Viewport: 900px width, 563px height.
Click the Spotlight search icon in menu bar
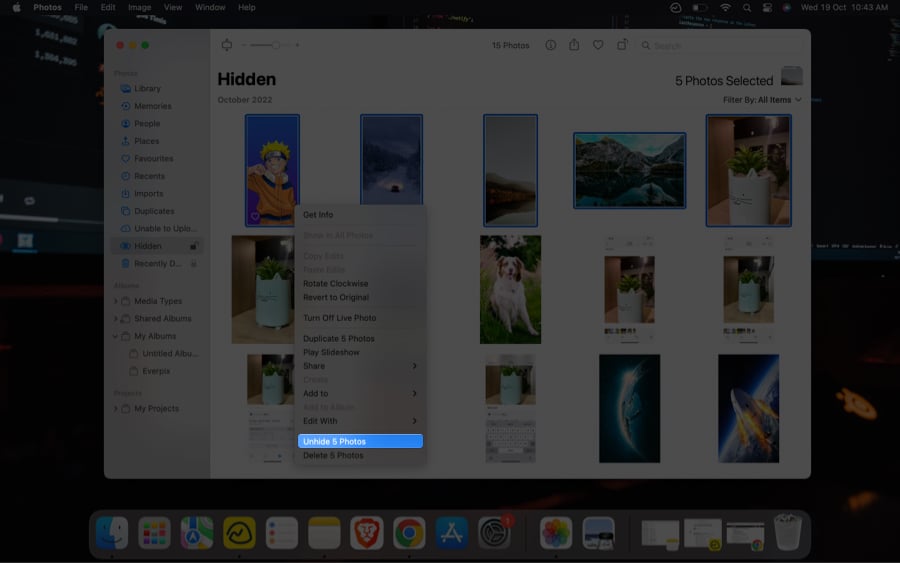[x=747, y=7]
